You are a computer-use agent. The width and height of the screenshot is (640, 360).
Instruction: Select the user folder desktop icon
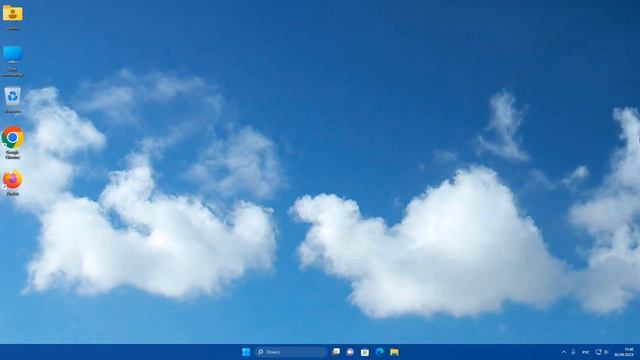(13, 17)
